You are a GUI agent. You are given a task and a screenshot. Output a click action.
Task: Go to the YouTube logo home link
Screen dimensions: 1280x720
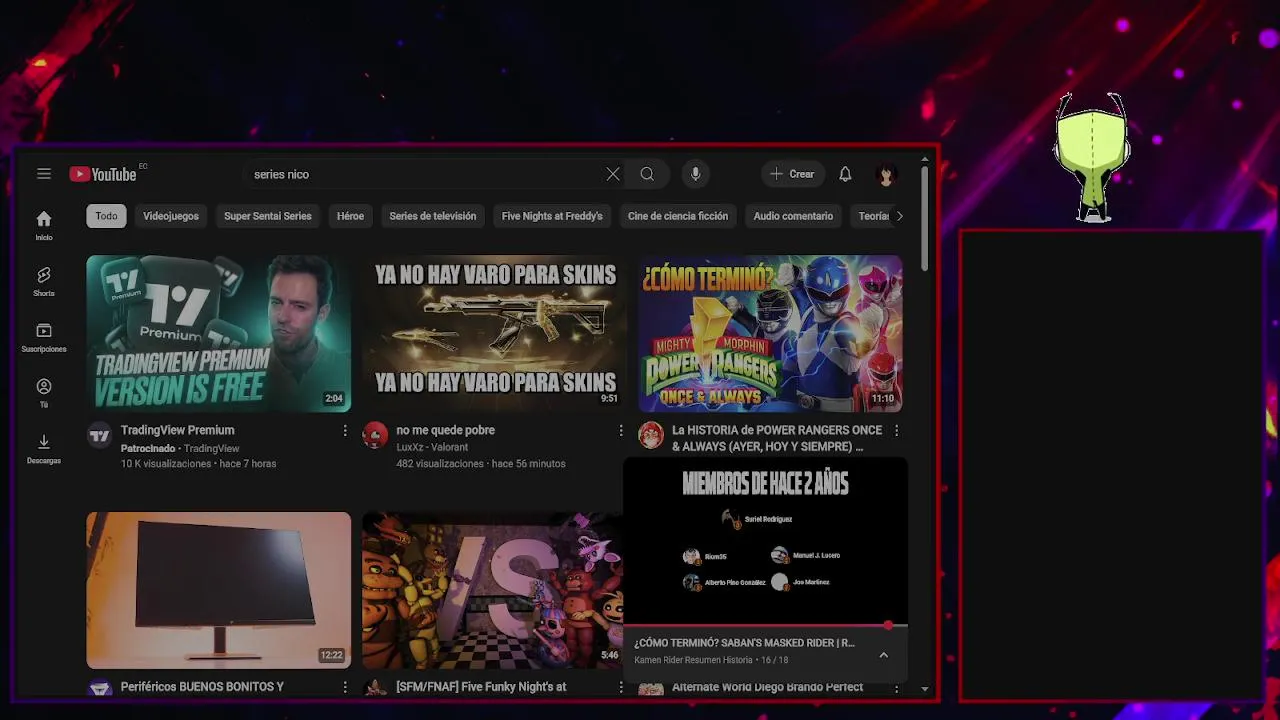tap(103, 174)
